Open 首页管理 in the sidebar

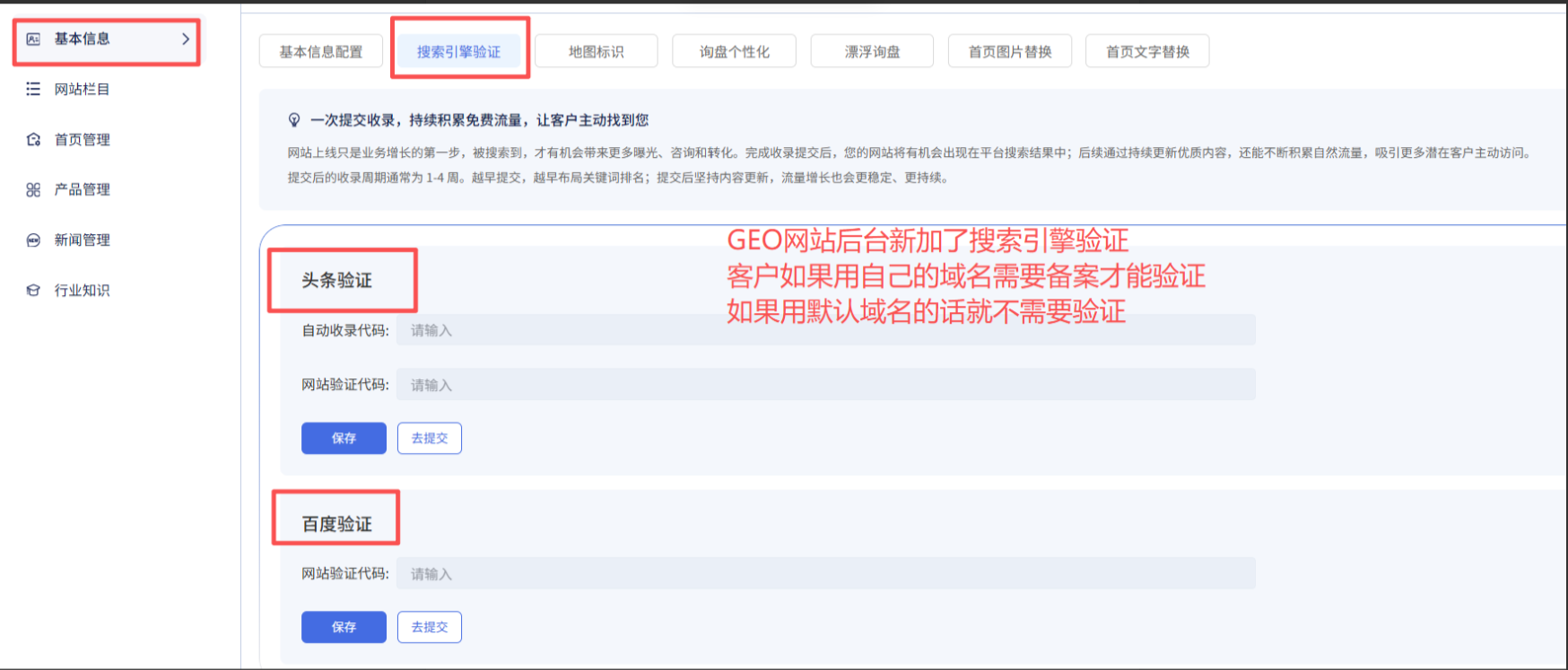pos(82,139)
